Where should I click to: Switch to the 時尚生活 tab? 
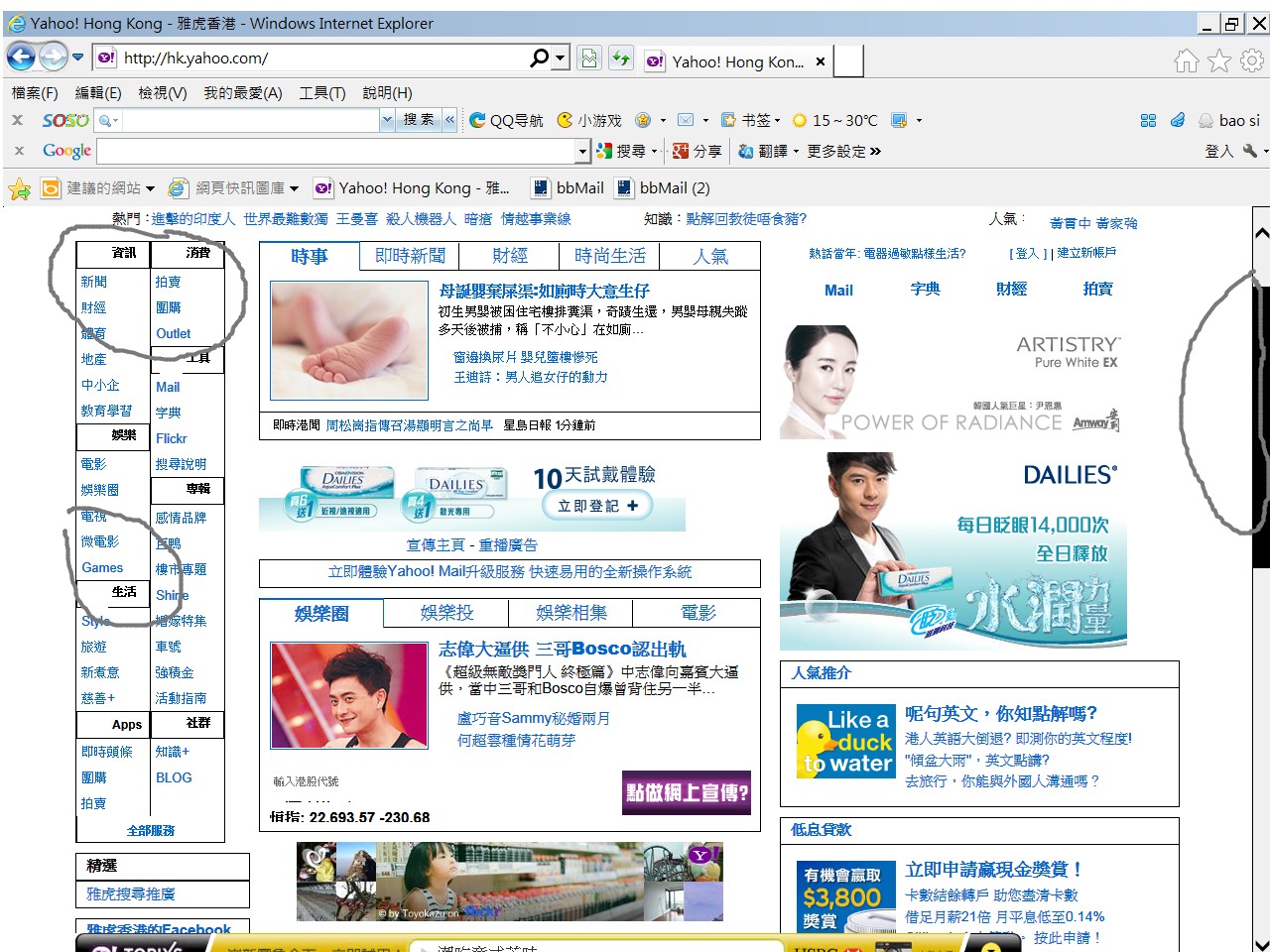pos(610,256)
